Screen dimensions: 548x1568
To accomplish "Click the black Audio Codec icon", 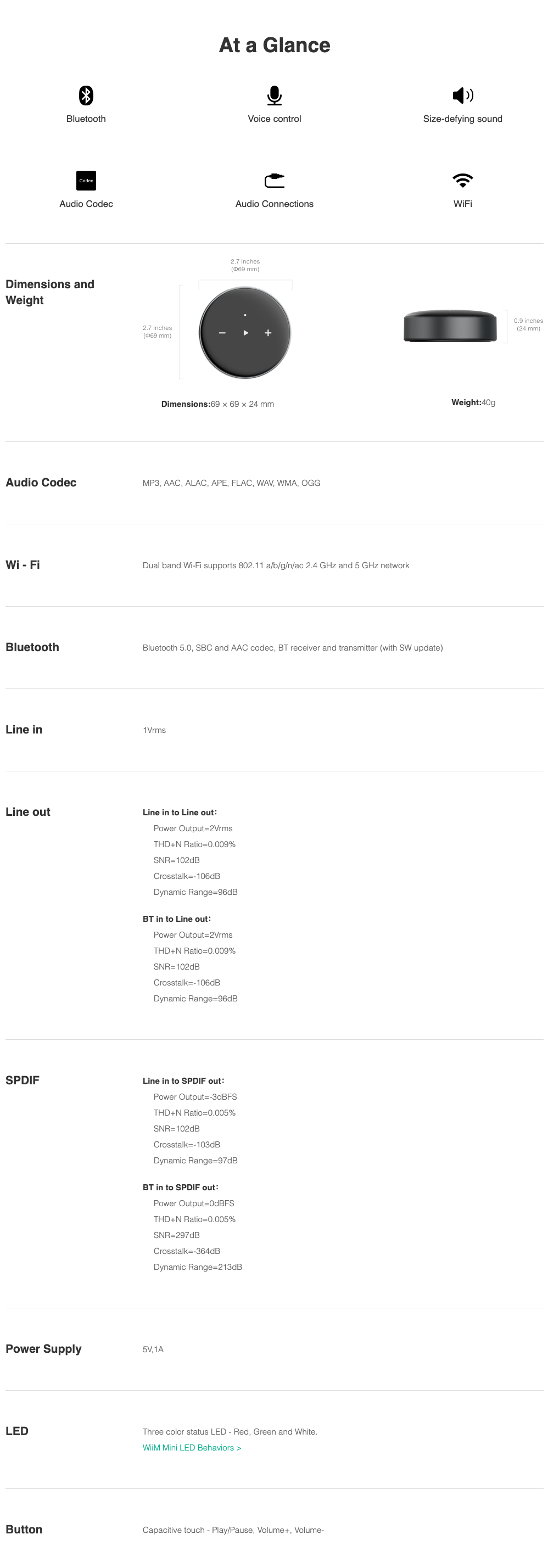I will (86, 180).
